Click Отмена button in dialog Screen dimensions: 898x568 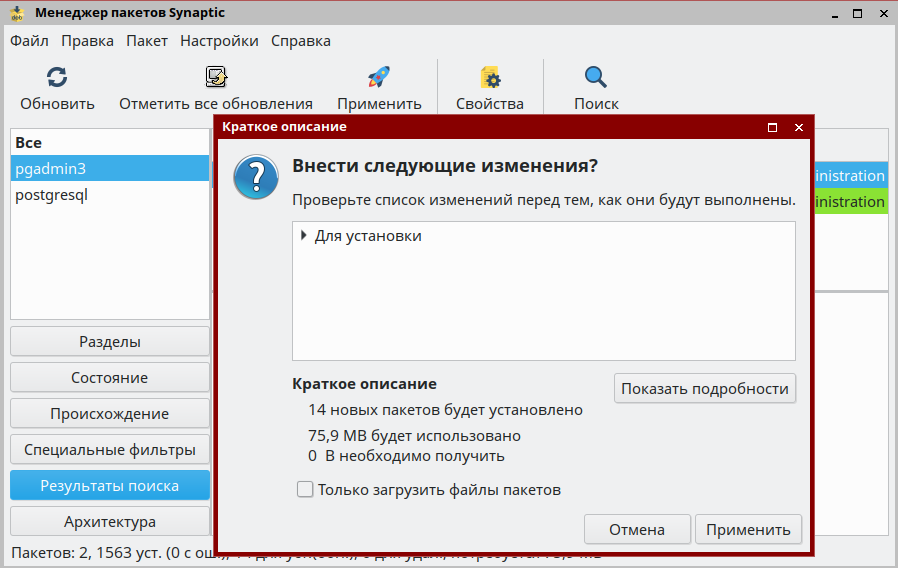(x=637, y=530)
